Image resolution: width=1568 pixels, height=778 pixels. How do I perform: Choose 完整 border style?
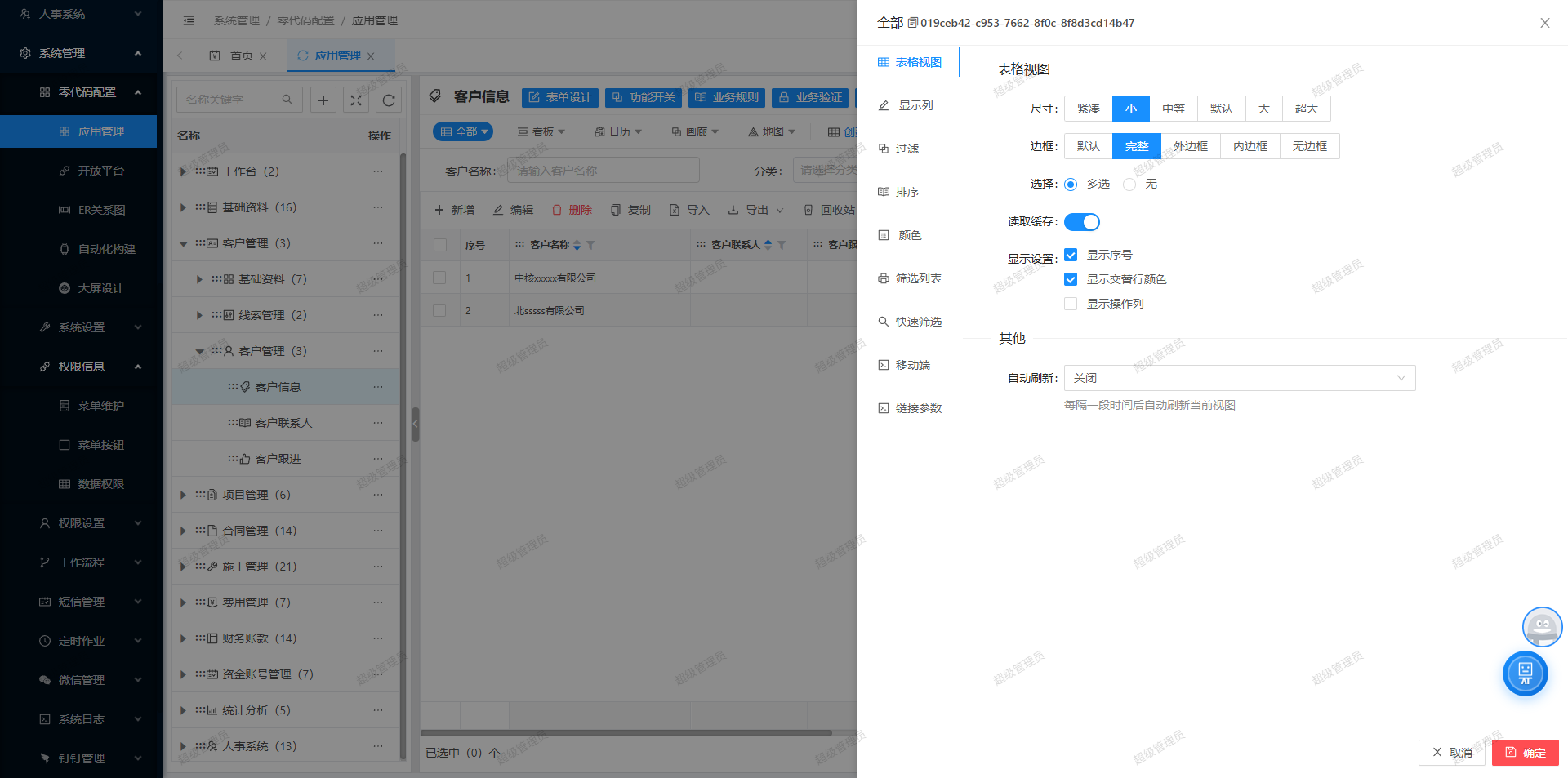coord(1137,146)
